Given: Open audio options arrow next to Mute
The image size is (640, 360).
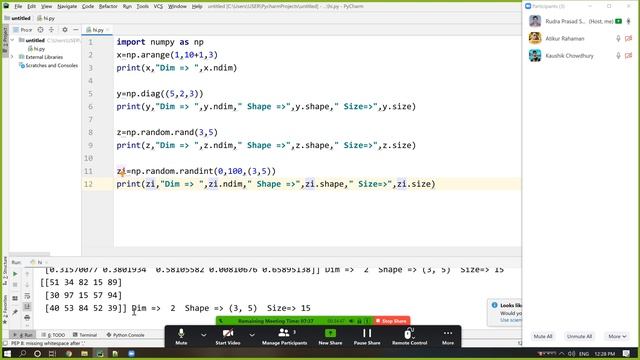Looking at the screenshot, I should [203, 335].
